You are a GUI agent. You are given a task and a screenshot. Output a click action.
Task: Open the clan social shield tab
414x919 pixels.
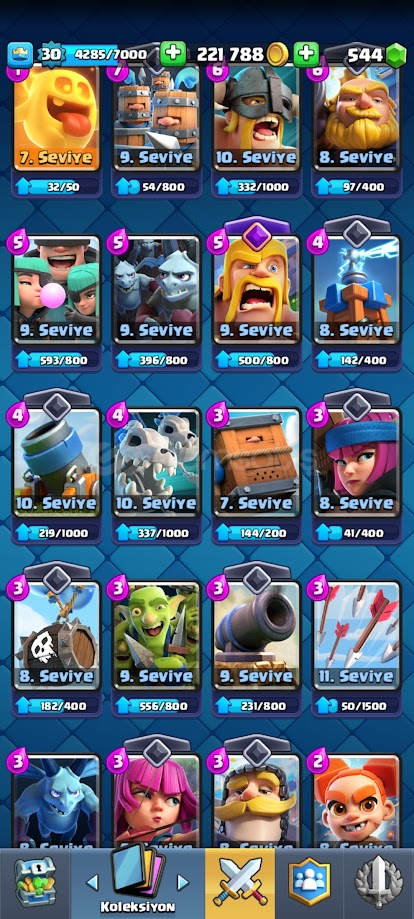(x=310, y=883)
